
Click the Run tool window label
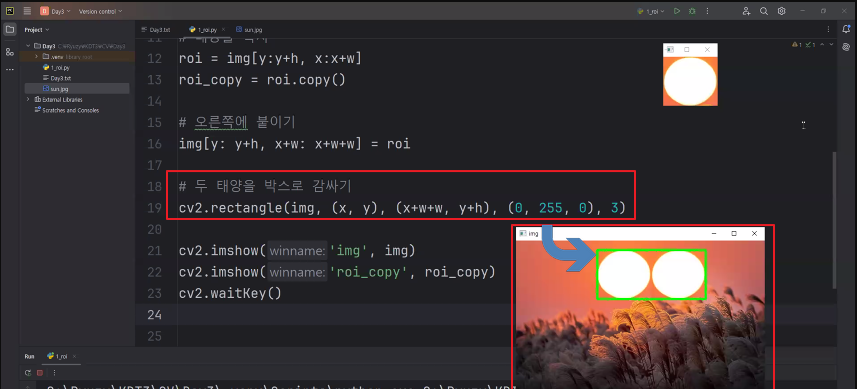pos(29,356)
